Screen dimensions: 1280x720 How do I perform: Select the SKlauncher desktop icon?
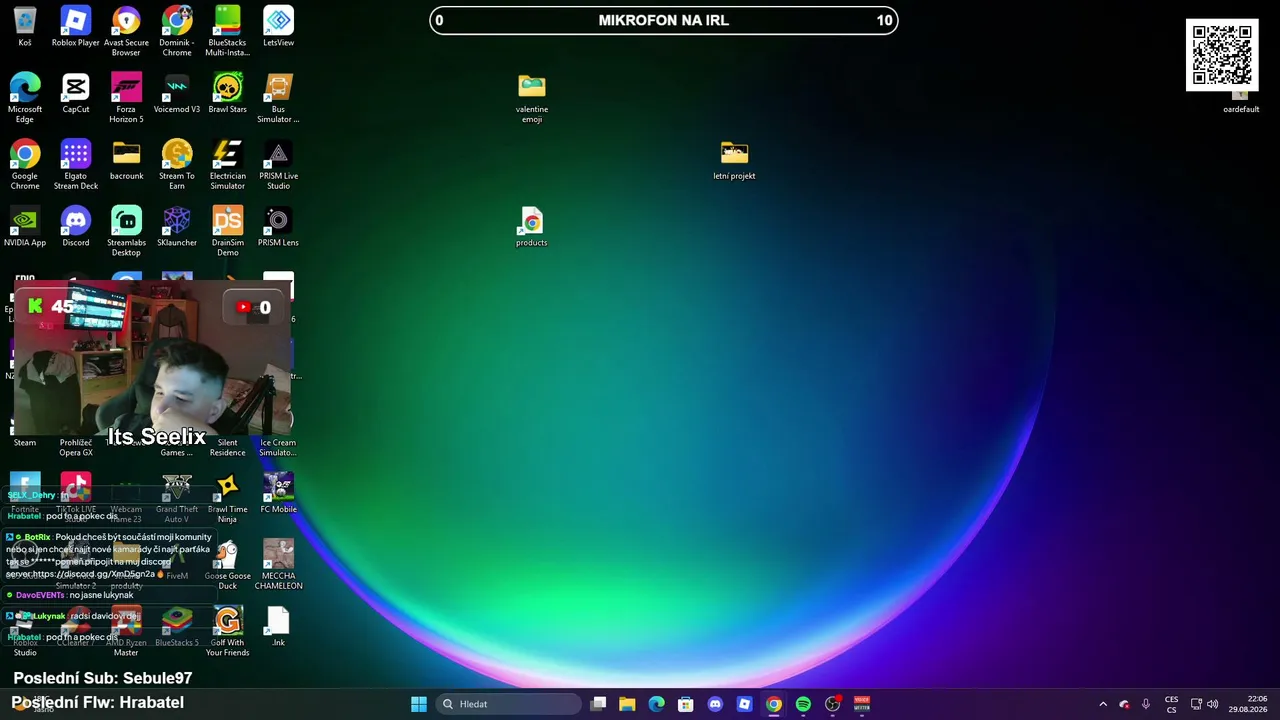(177, 227)
